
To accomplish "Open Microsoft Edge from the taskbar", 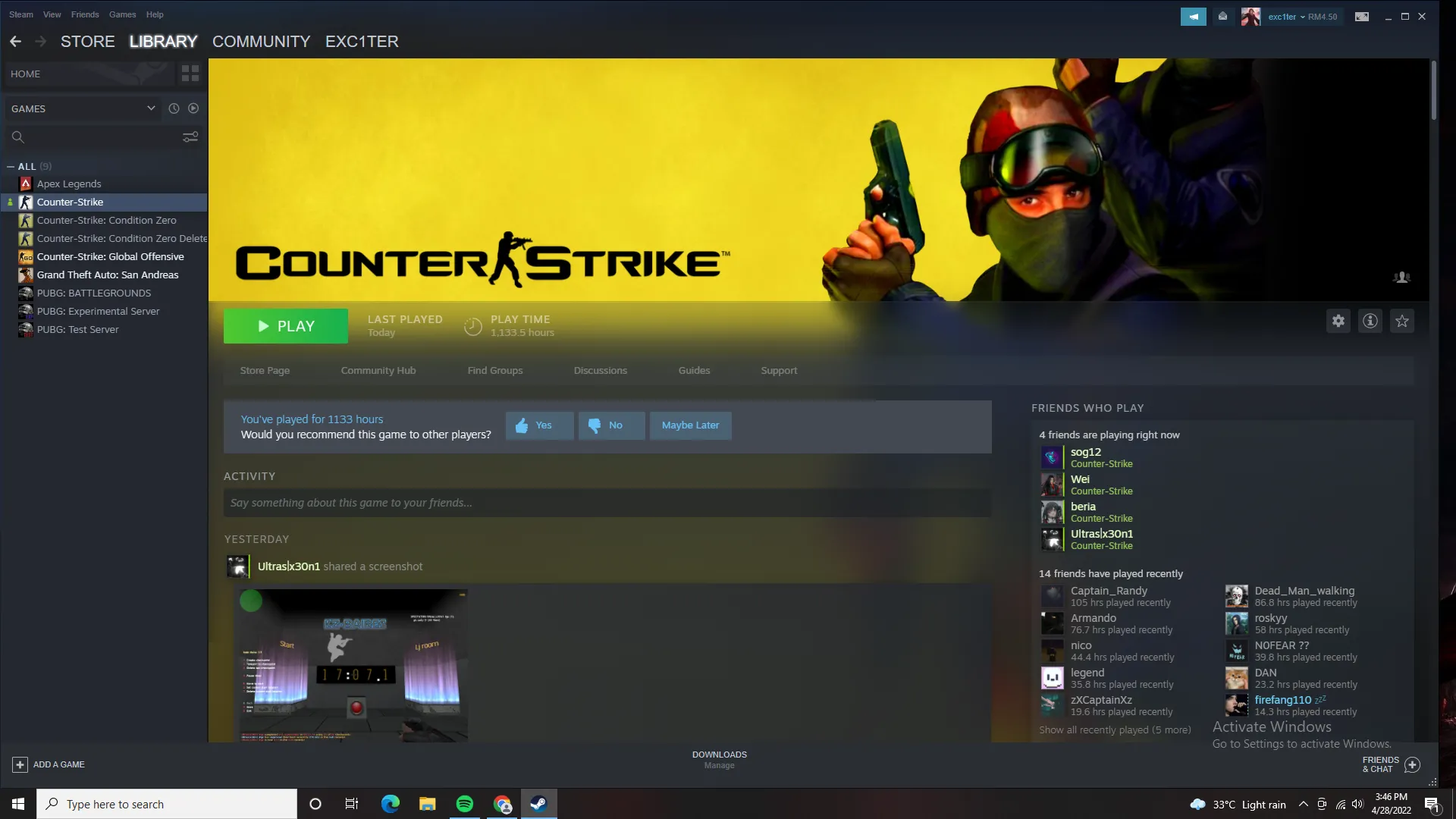I will point(391,804).
